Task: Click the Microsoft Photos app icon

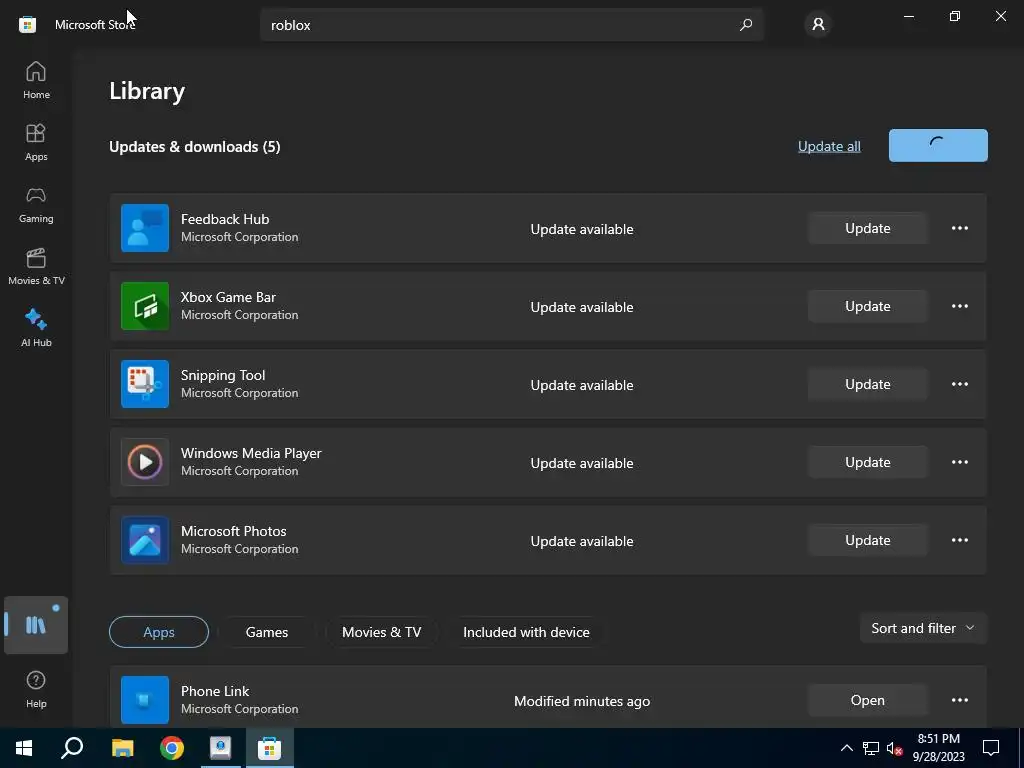Action: click(145, 540)
